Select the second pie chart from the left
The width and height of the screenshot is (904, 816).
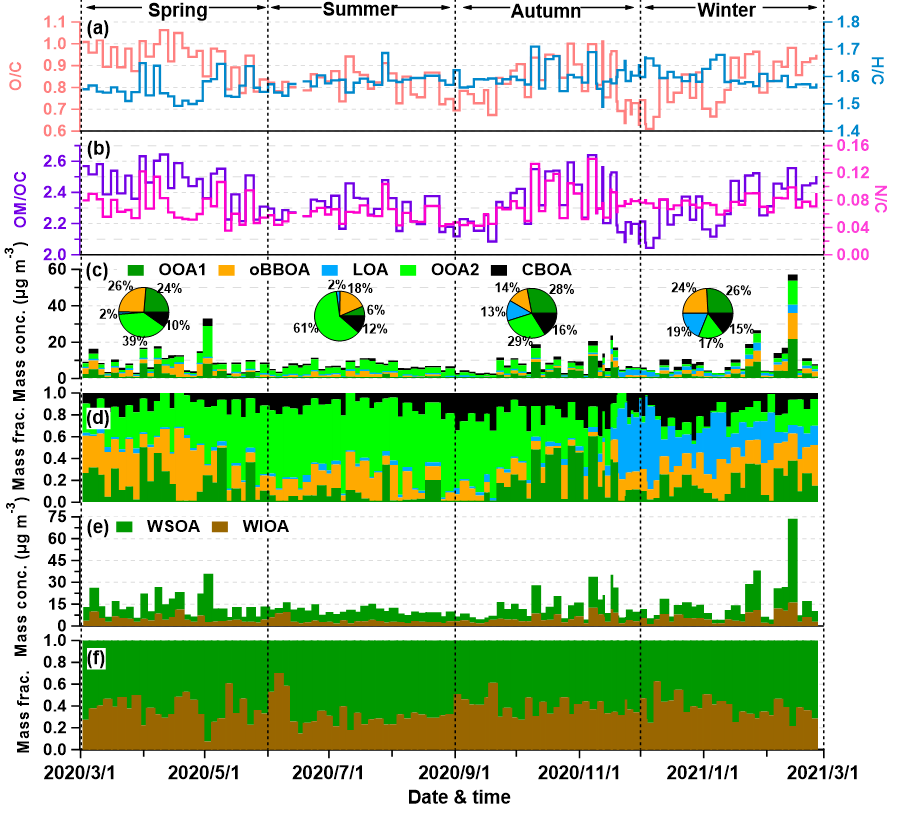click(339, 316)
